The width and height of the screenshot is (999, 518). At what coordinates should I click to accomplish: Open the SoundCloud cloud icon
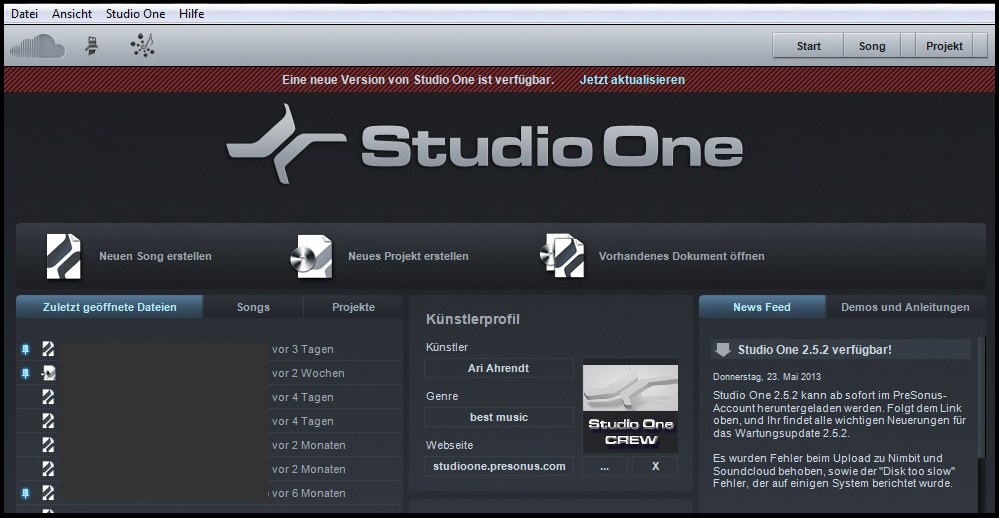[x=37, y=46]
